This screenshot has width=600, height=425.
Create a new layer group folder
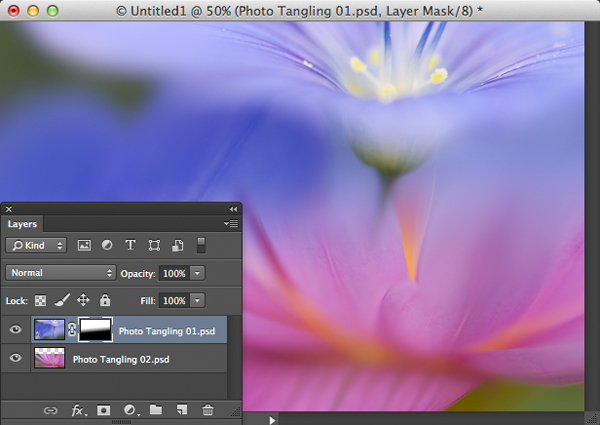click(156, 410)
